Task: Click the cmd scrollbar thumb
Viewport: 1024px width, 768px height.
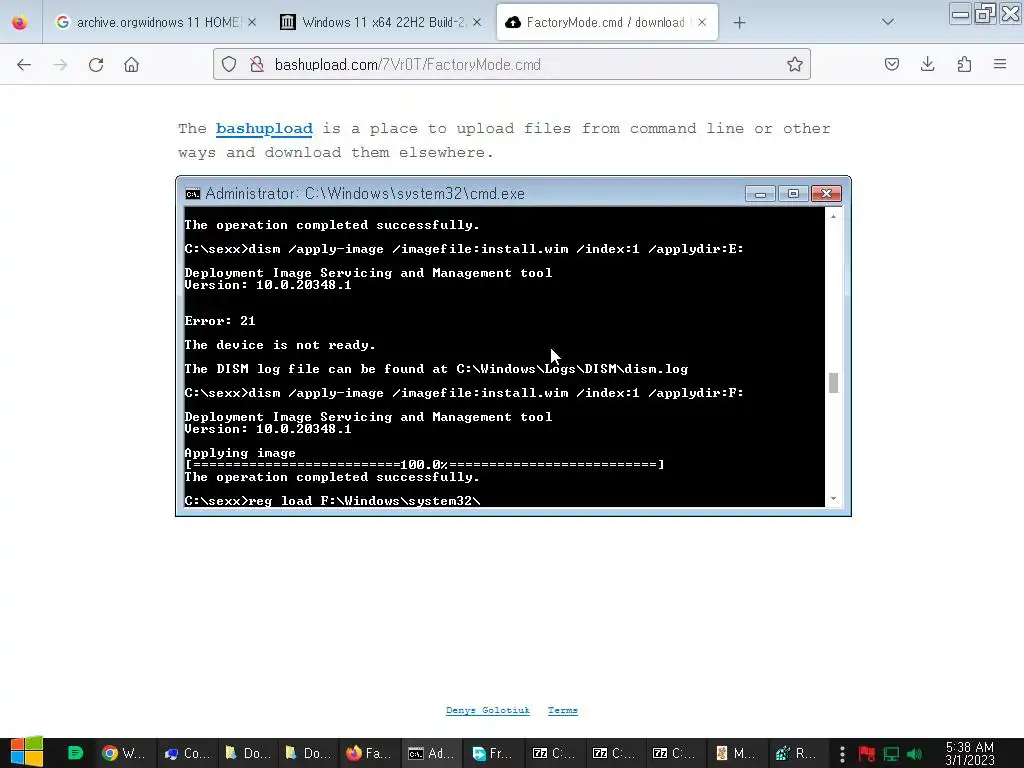Action: pyautogui.click(x=833, y=383)
